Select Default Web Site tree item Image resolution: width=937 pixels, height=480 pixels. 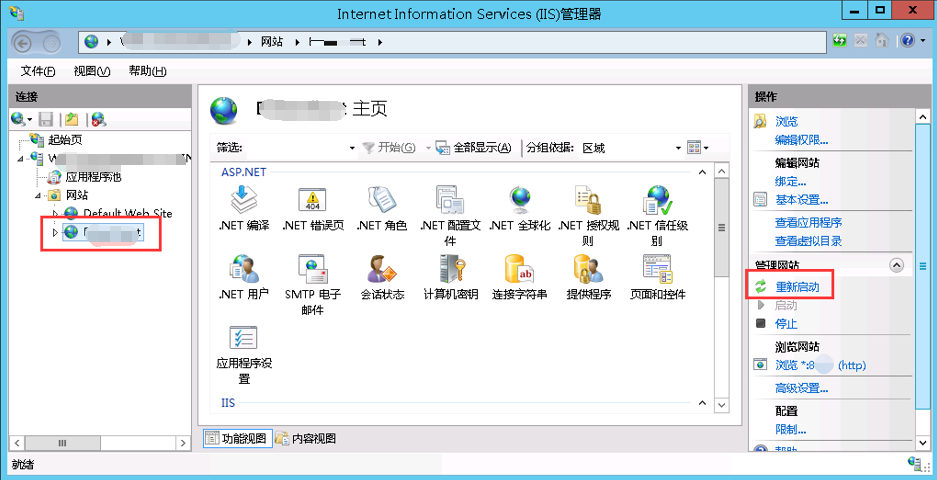pyautogui.click(x=128, y=213)
